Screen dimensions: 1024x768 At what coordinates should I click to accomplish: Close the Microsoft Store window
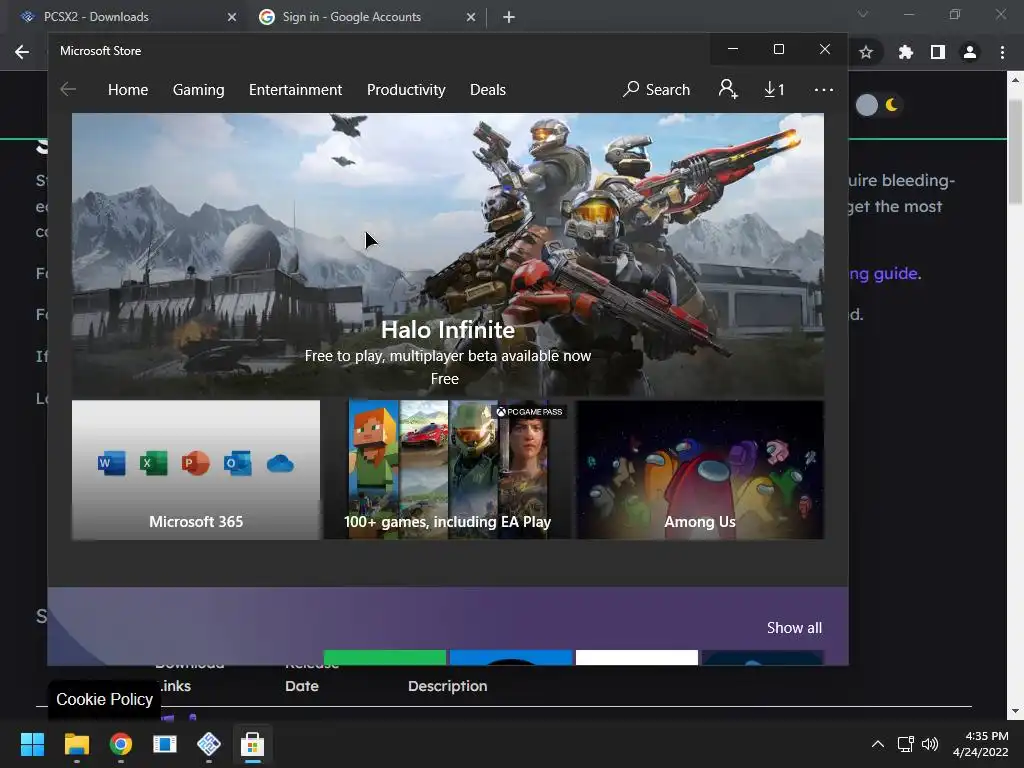coord(825,49)
